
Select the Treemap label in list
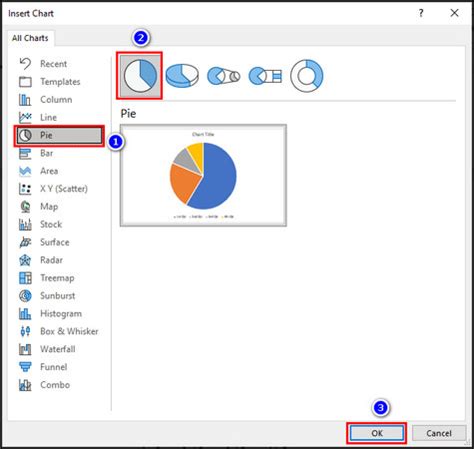[57, 278]
